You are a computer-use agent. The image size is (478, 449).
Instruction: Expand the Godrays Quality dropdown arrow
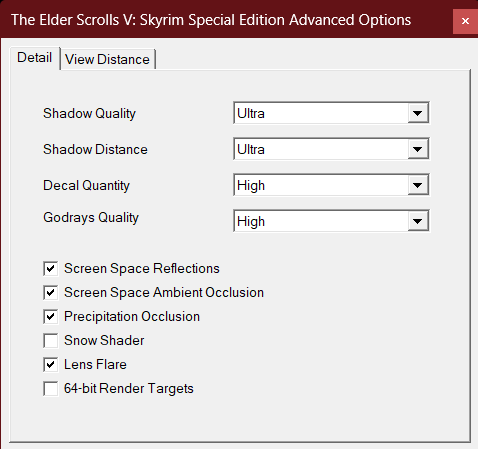(x=418, y=221)
